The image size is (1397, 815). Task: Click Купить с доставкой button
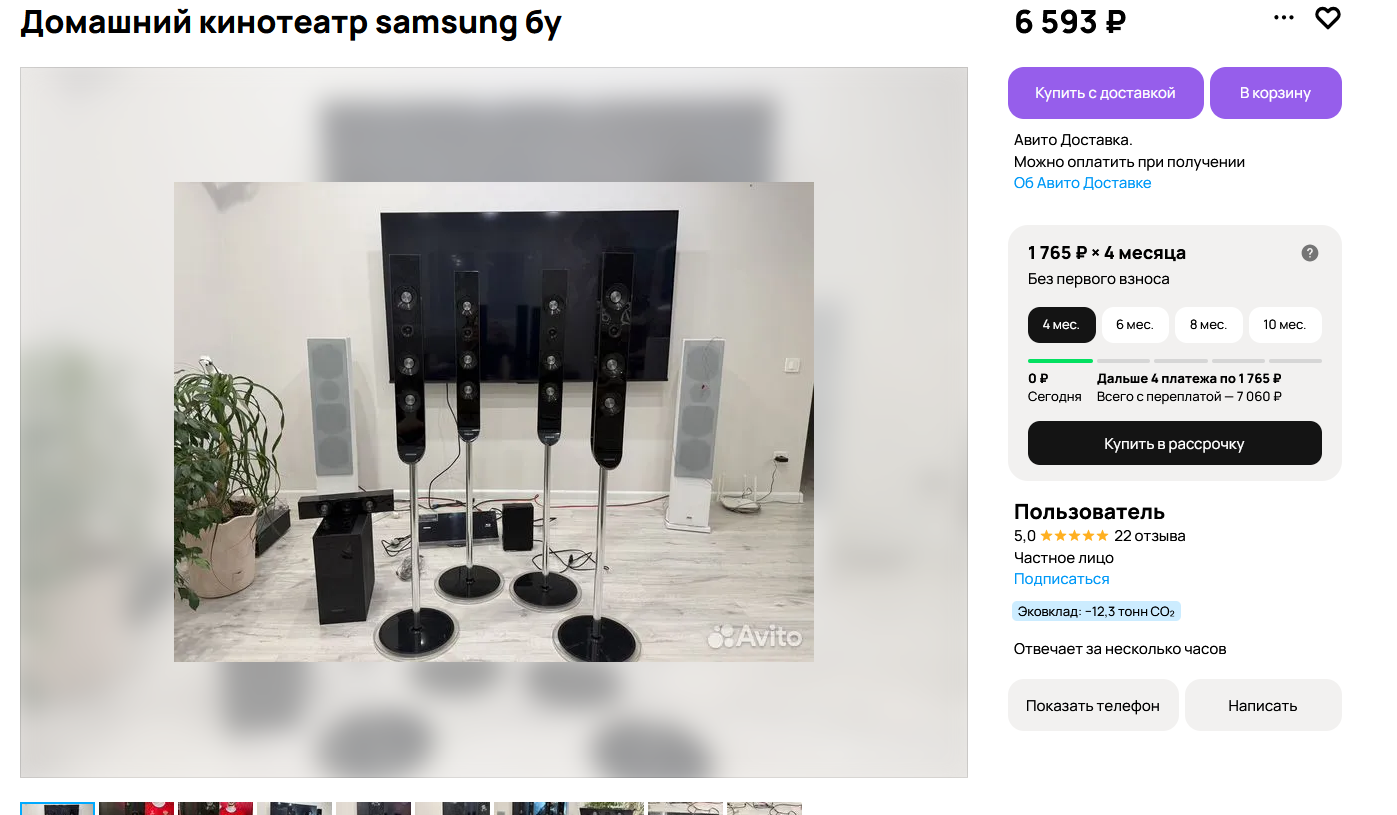pyautogui.click(x=1105, y=93)
